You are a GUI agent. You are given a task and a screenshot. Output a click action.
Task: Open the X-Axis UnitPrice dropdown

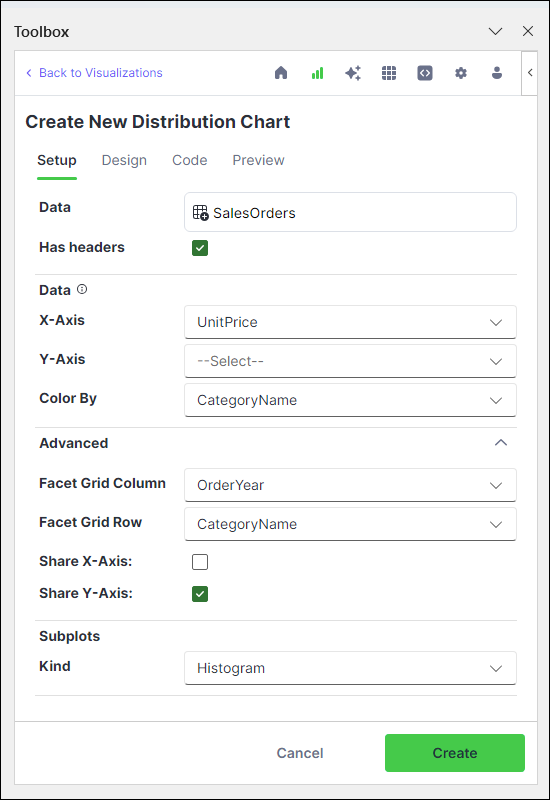point(350,322)
